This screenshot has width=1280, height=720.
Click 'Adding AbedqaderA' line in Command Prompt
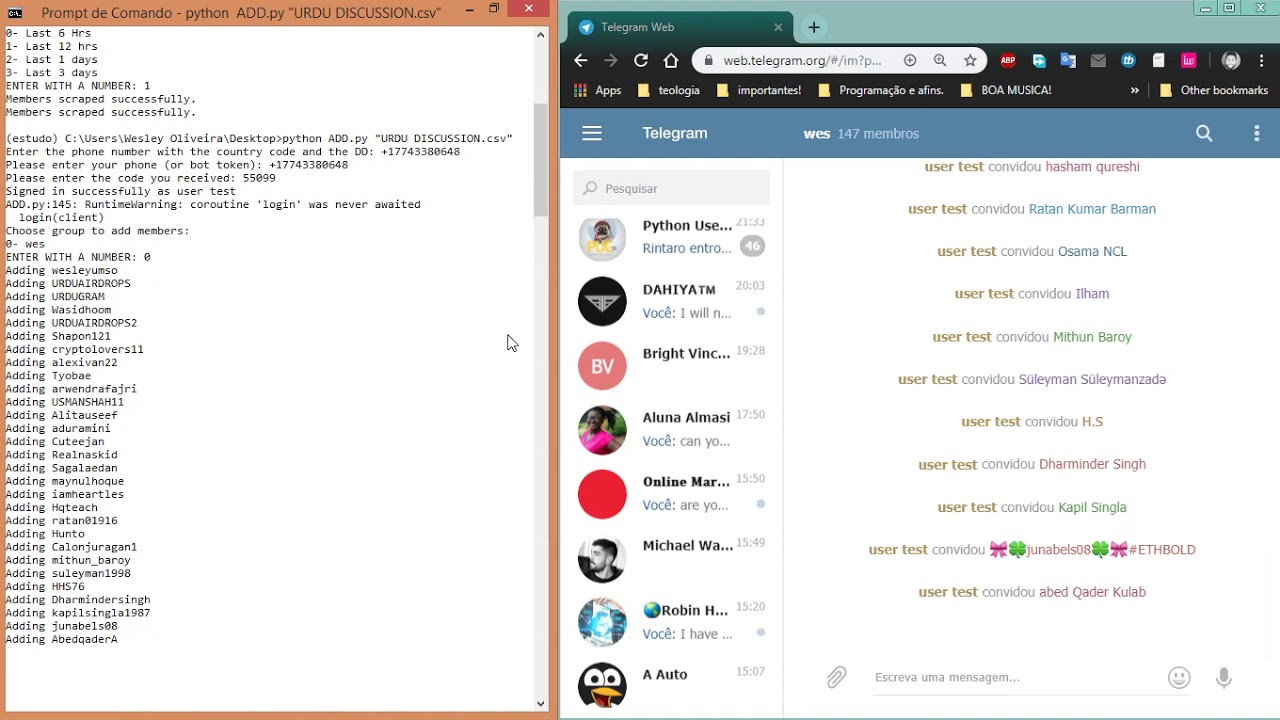(x=61, y=639)
